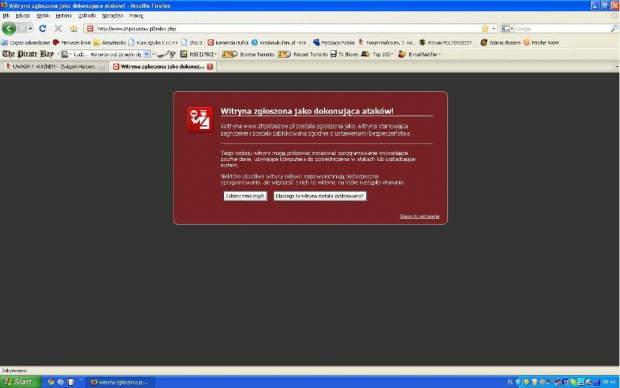Click the ignore this warning link

pyautogui.click(x=419, y=216)
